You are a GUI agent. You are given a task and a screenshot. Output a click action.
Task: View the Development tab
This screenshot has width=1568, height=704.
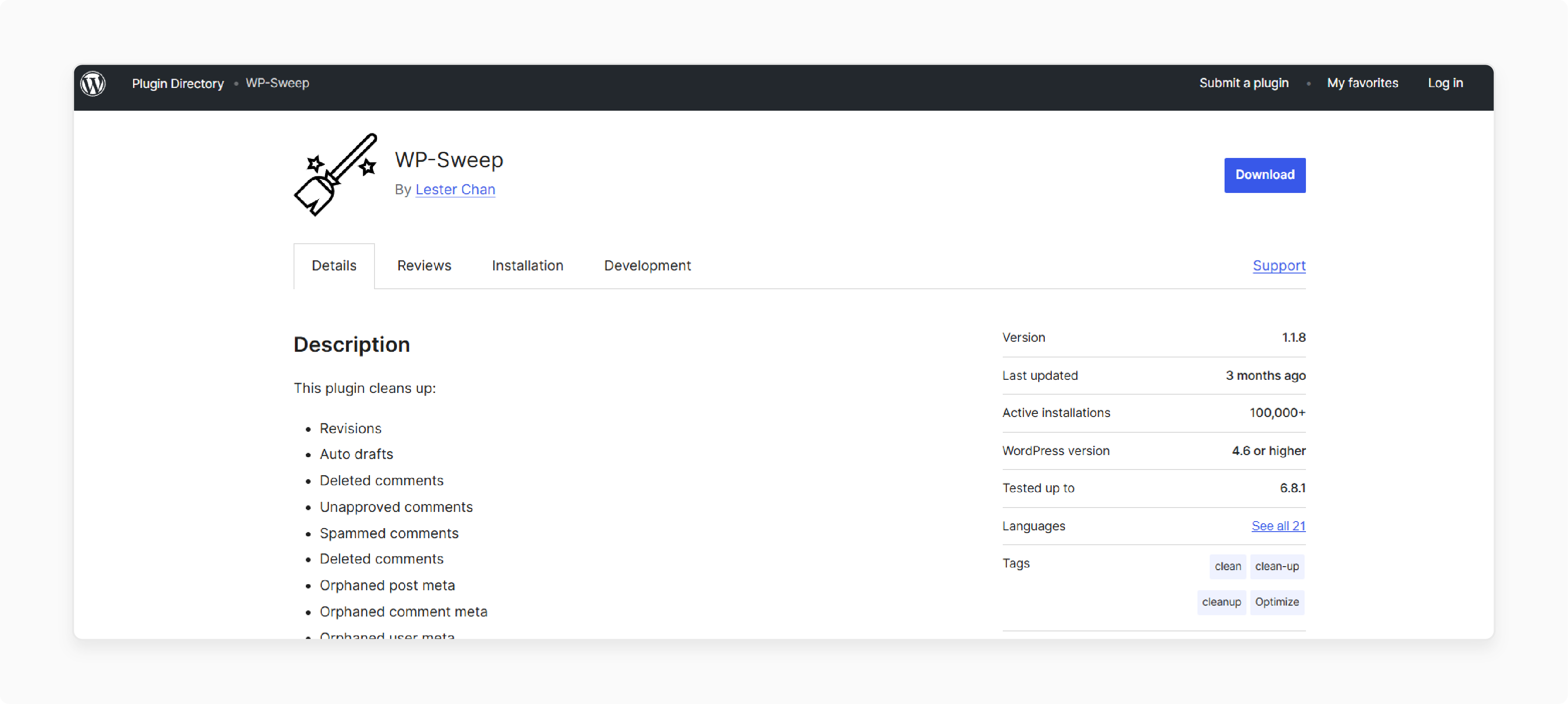tap(647, 266)
